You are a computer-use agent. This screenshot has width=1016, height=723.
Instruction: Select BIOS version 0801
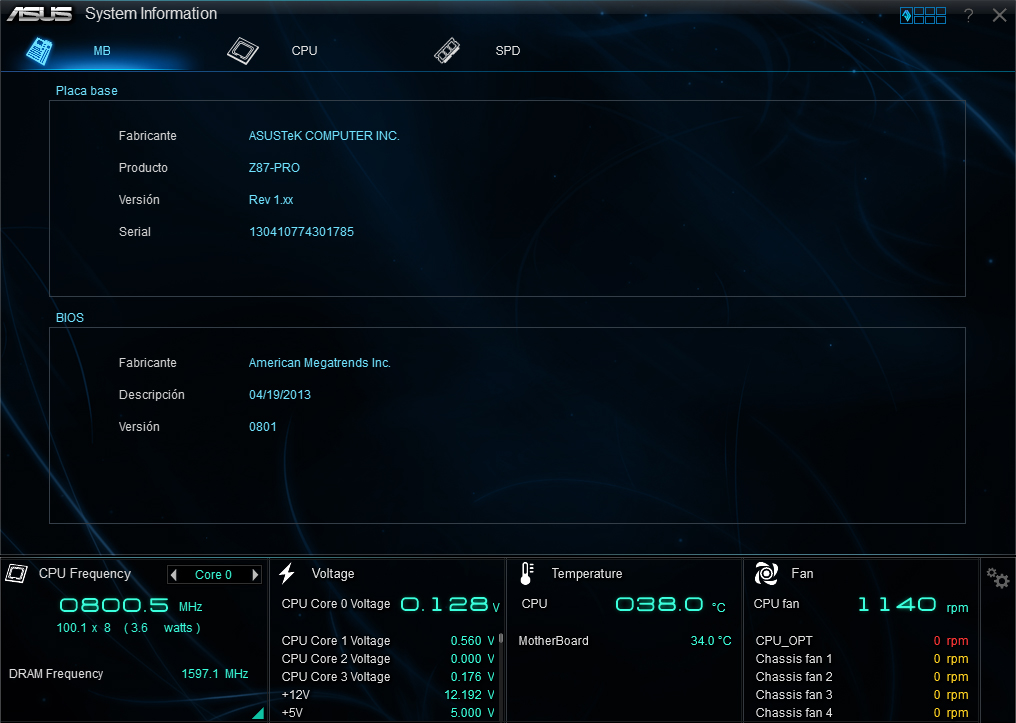click(262, 427)
